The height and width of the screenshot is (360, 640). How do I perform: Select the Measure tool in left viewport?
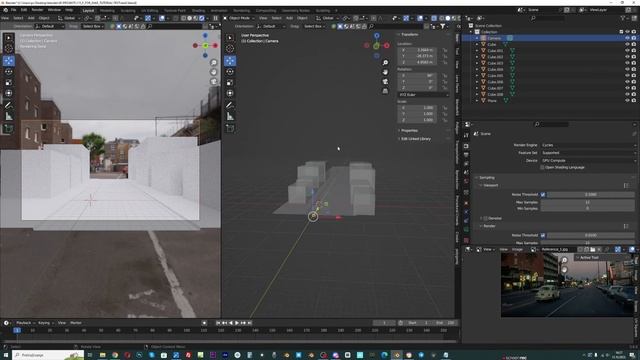tap(9, 117)
